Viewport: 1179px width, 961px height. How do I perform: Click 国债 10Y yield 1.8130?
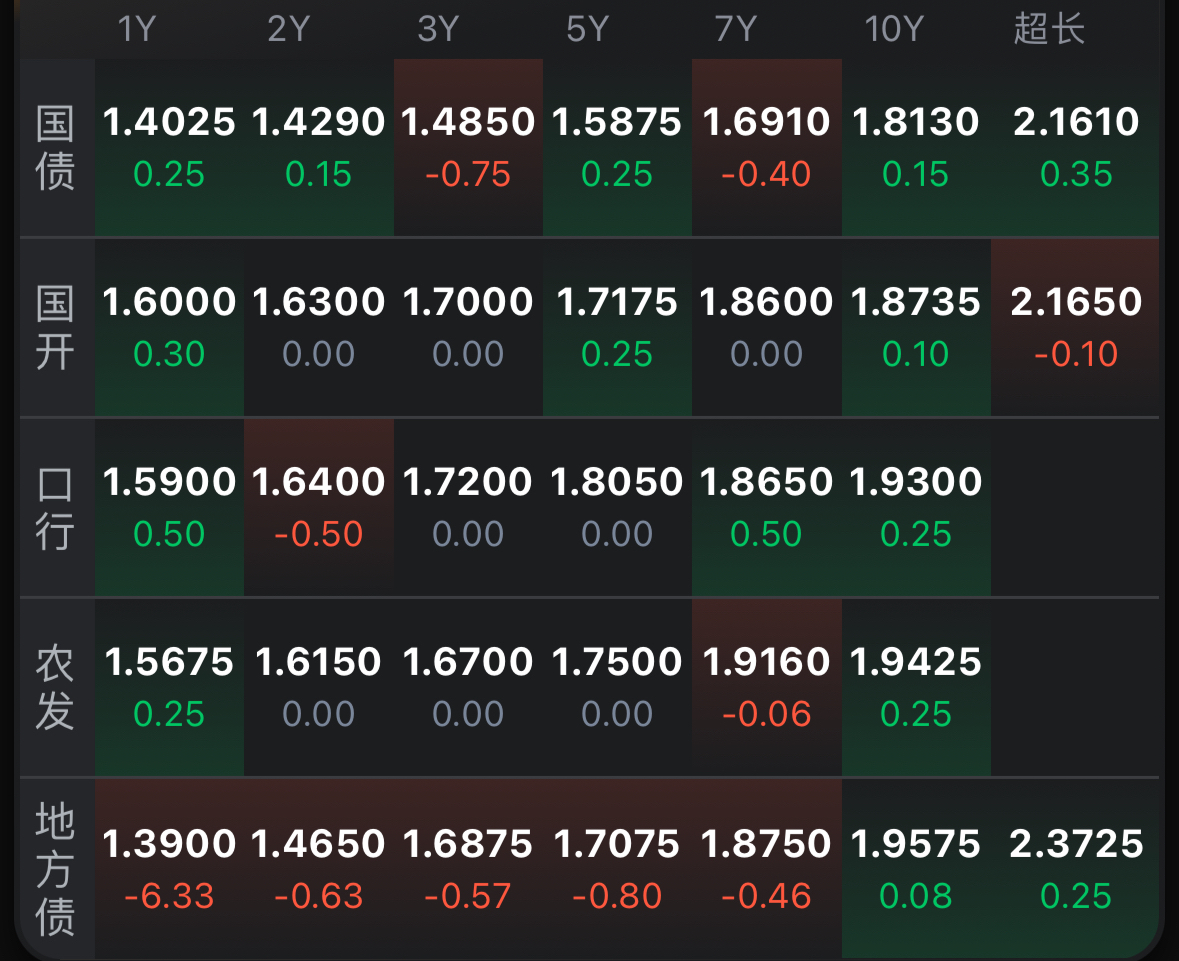[x=916, y=147]
